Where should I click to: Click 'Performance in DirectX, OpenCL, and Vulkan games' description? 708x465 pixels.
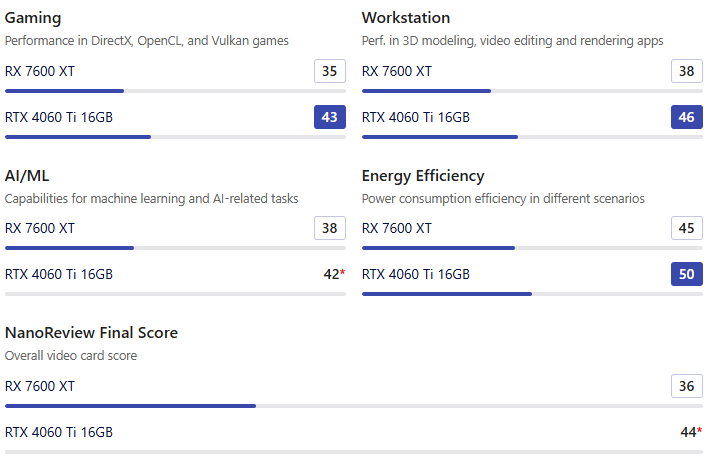[x=147, y=41]
